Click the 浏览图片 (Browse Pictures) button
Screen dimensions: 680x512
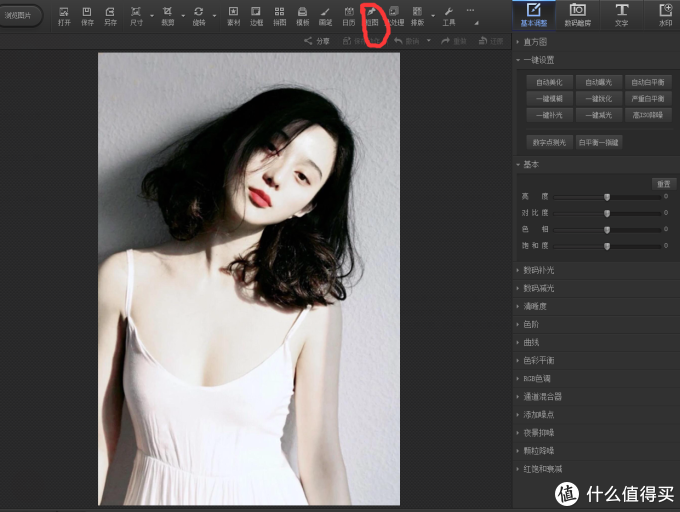pos(20,16)
